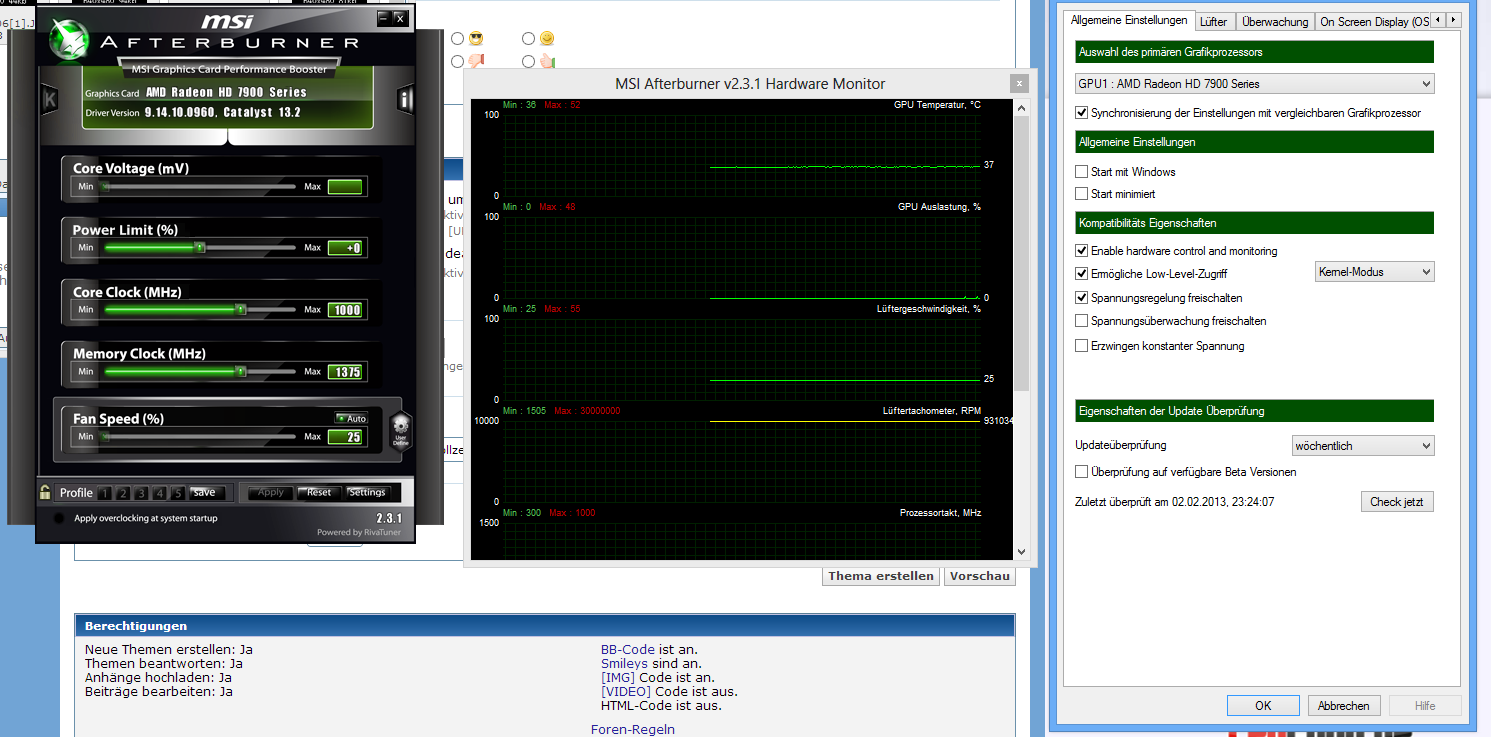Switch to On Screen Display tab

(x=1372, y=21)
